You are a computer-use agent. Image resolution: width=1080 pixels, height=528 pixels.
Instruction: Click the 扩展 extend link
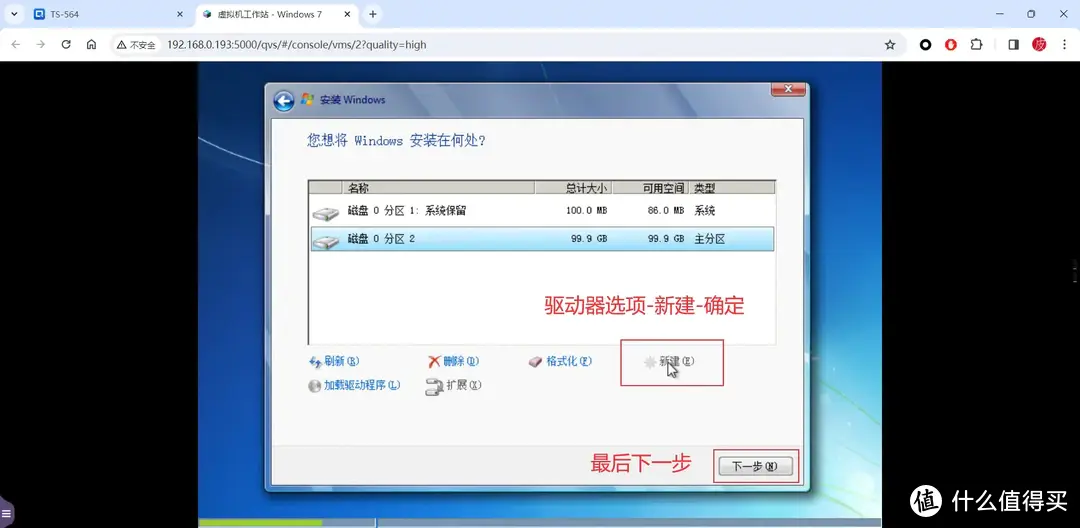454,386
